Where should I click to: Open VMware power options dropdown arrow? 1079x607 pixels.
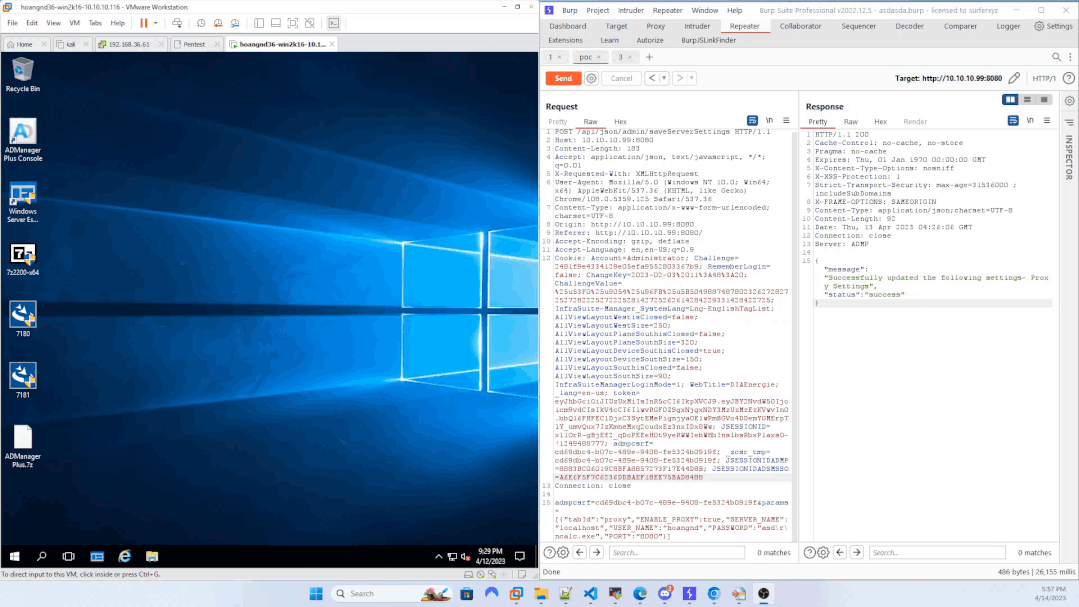[x=156, y=23]
